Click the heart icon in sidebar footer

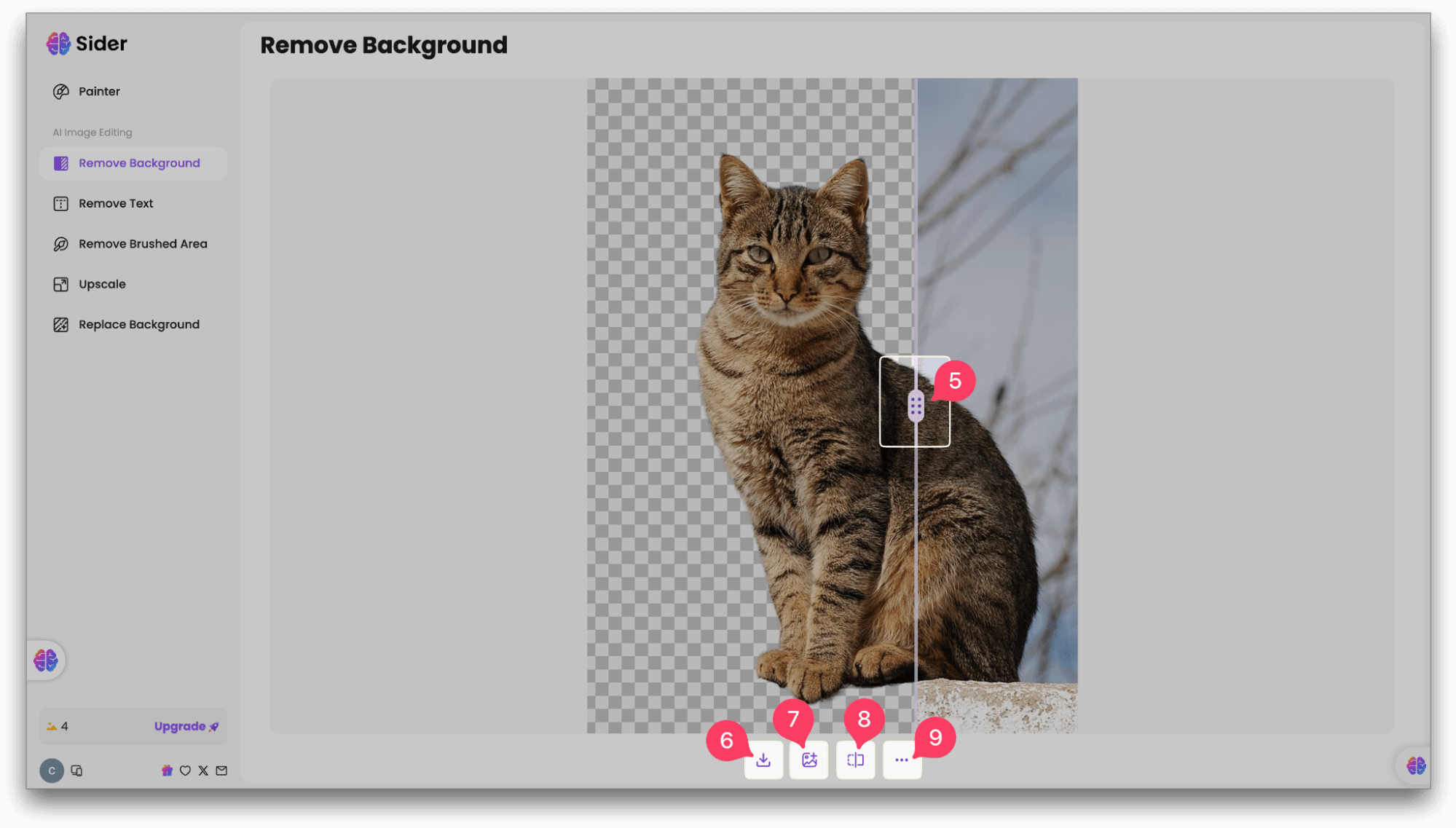tap(185, 770)
